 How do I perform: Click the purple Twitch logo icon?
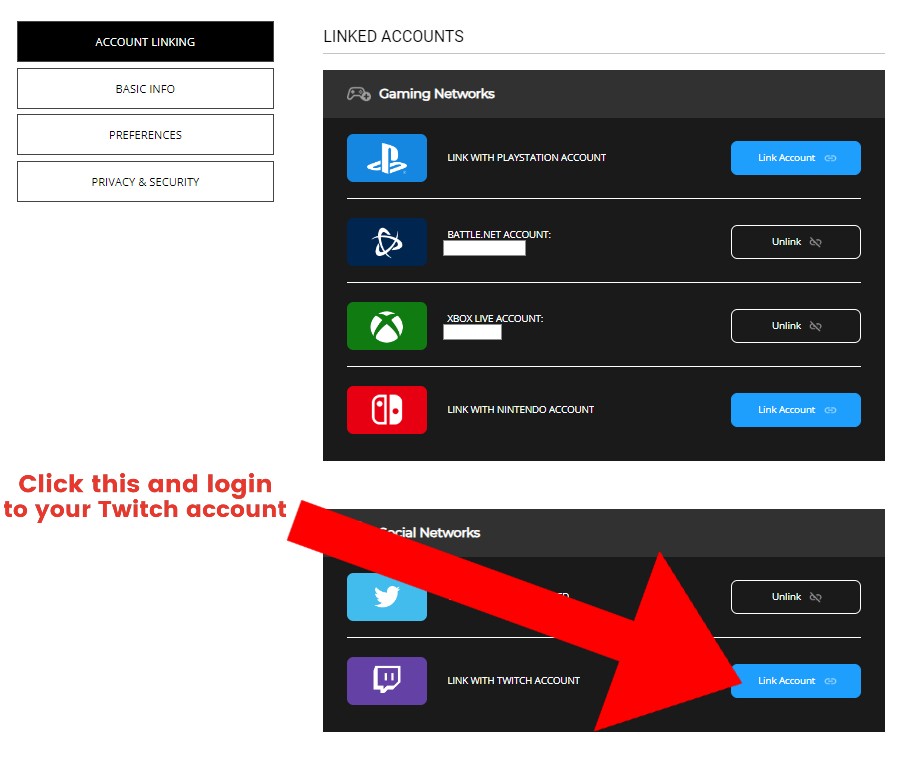[x=387, y=681]
